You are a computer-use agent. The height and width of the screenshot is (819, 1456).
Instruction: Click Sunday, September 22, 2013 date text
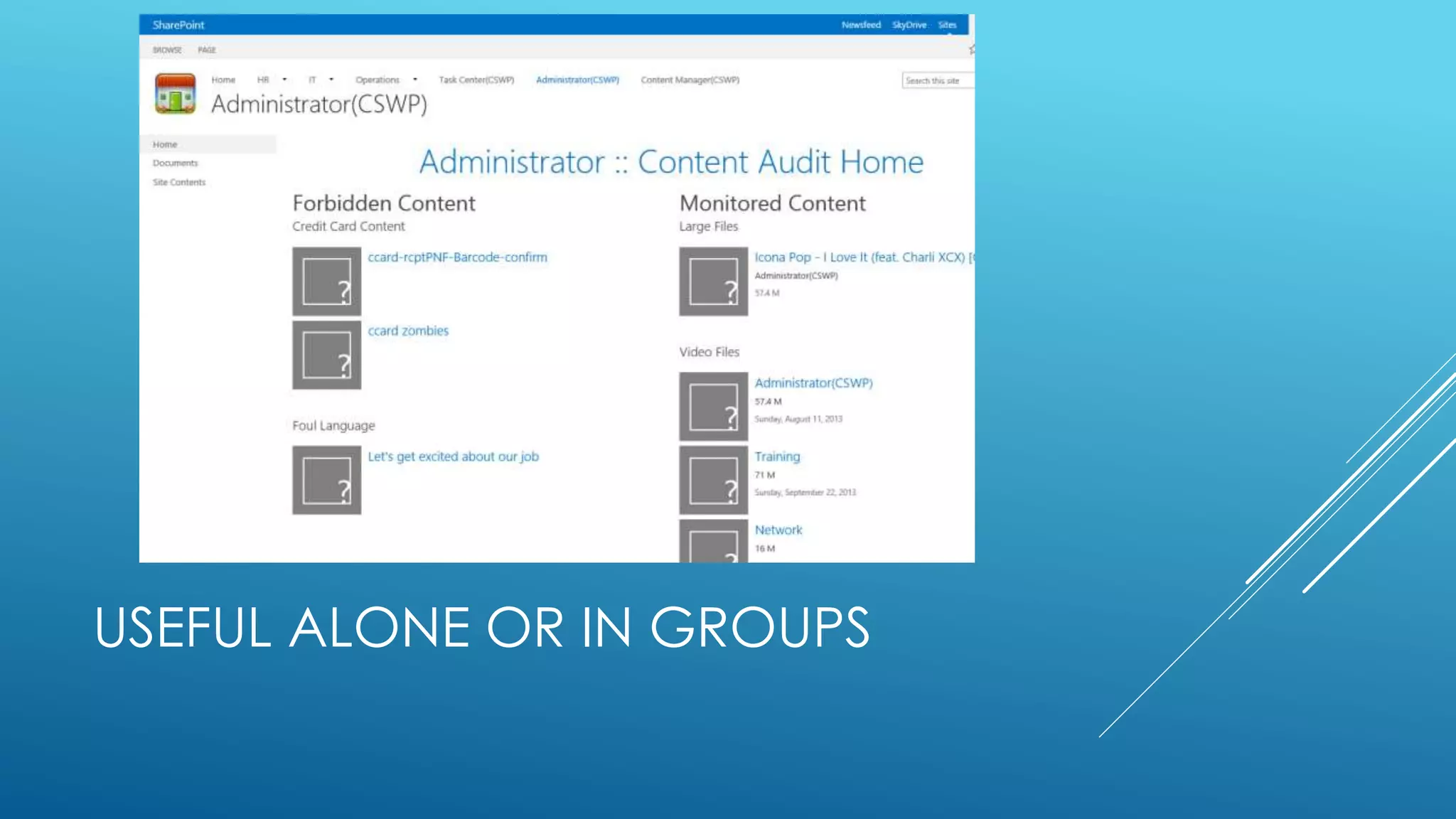[805, 493]
